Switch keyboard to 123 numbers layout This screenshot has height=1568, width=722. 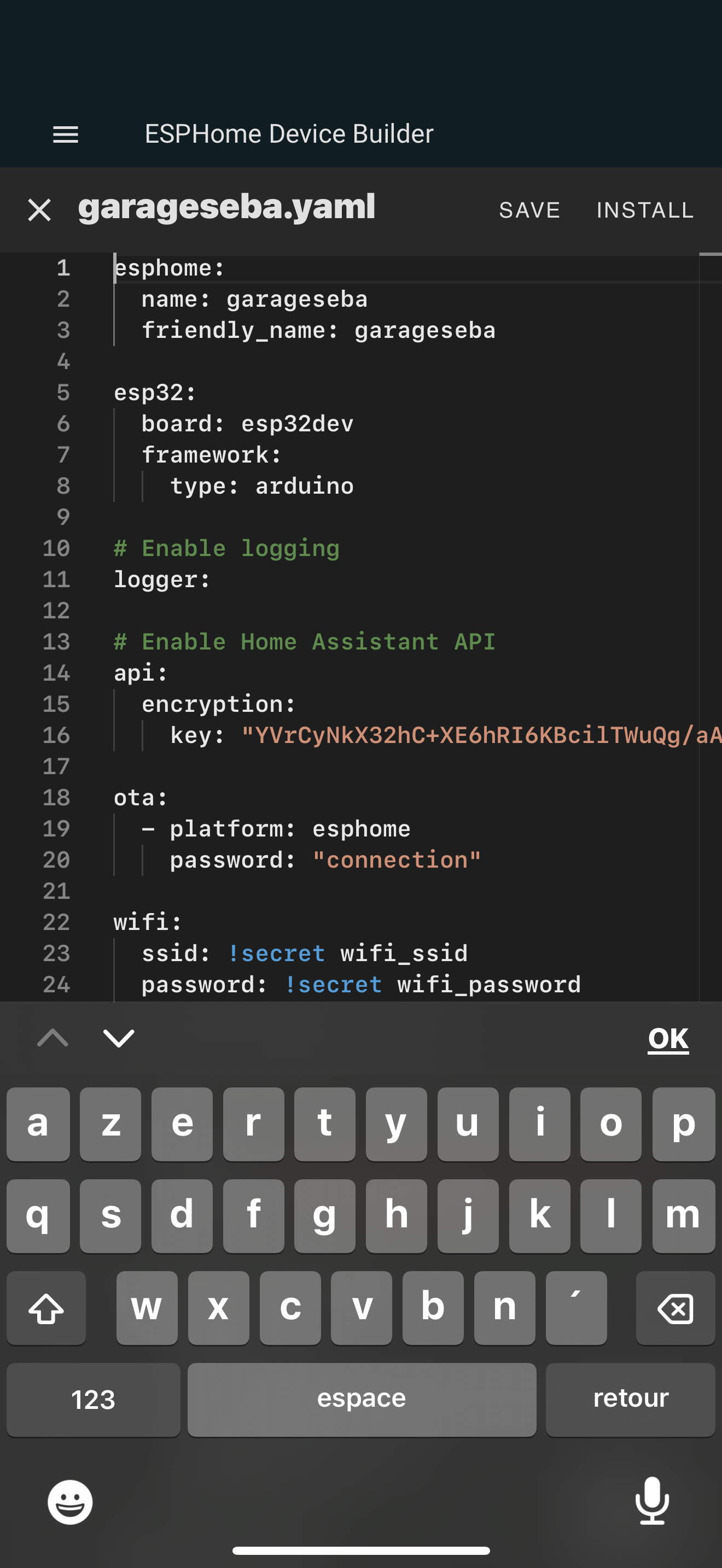pyautogui.click(x=93, y=1399)
